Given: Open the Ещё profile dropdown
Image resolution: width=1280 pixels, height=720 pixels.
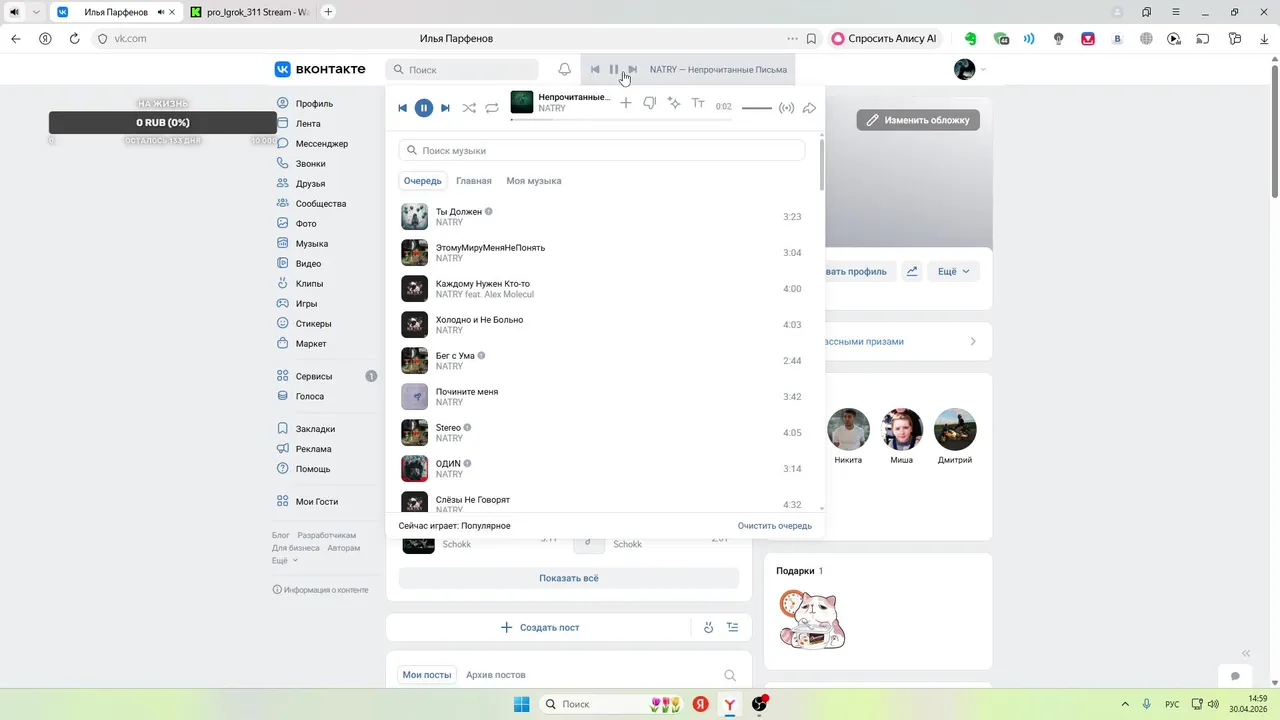Looking at the screenshot, I should click(x=954, y=271).
